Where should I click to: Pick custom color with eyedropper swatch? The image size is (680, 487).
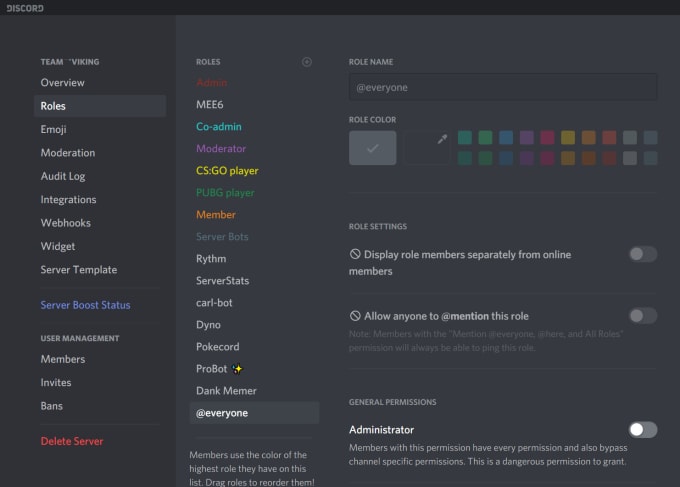pos(428,148)
